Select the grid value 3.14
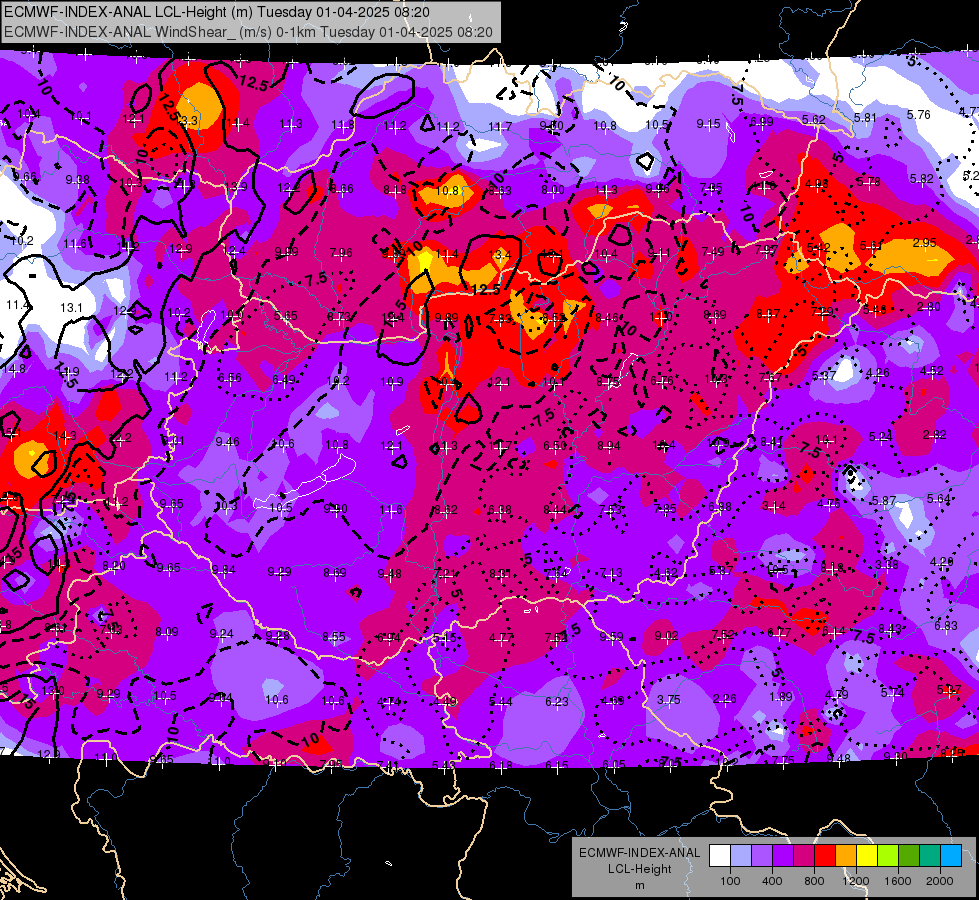 tap(774, 505)
